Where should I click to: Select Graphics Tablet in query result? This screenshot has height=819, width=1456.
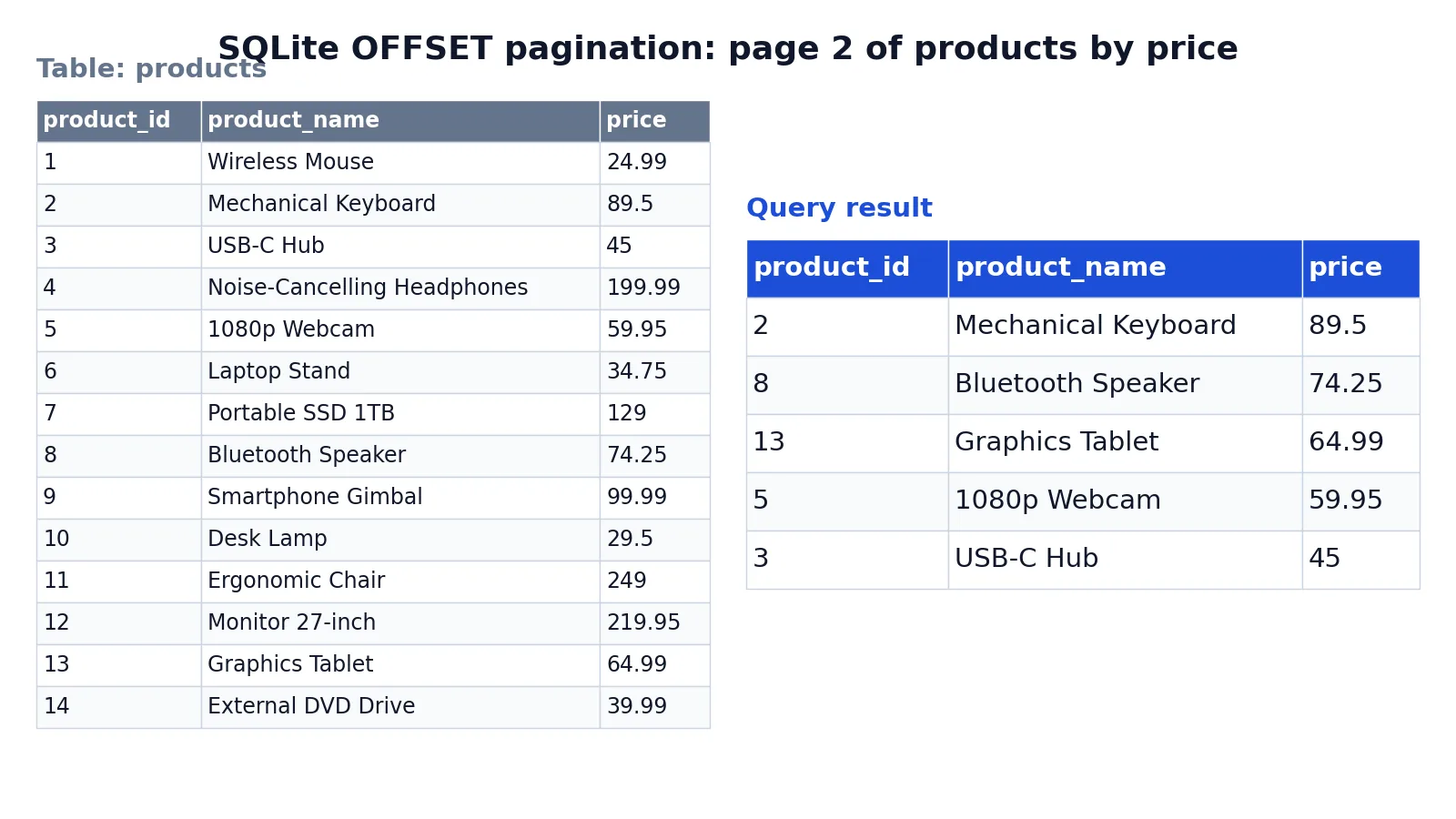tap(1125, 443)
